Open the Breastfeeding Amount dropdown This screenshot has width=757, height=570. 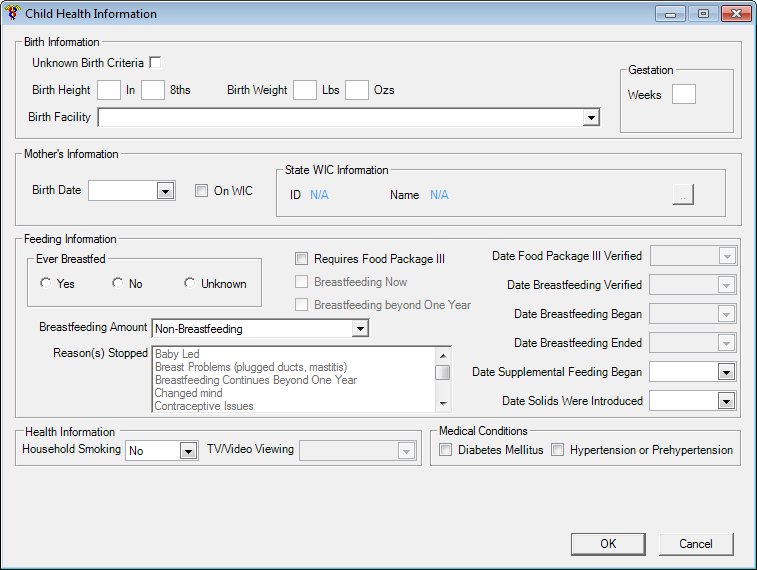click(x=360, y=329)
